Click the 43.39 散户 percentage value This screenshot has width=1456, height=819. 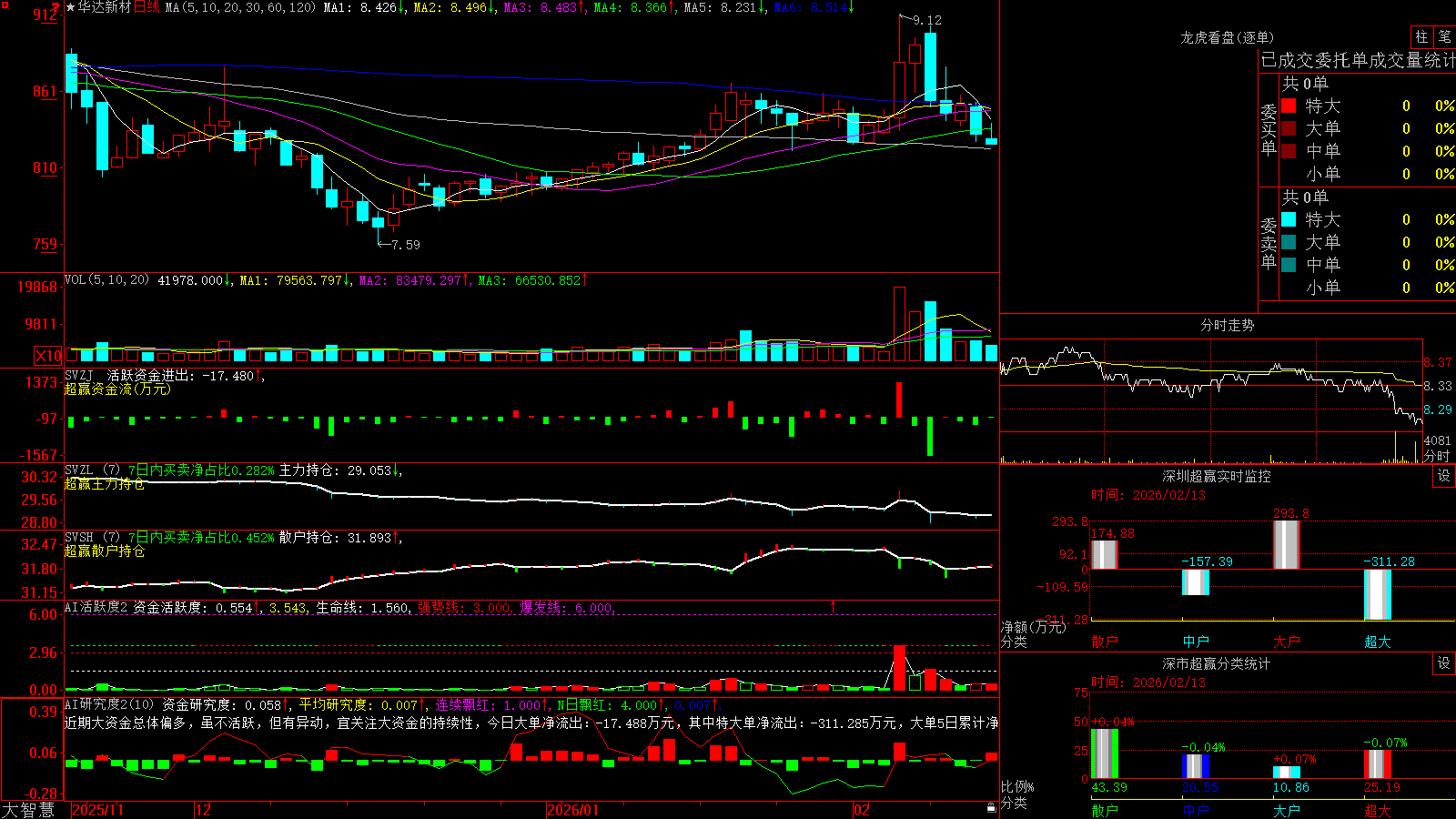coord(1109,787)
